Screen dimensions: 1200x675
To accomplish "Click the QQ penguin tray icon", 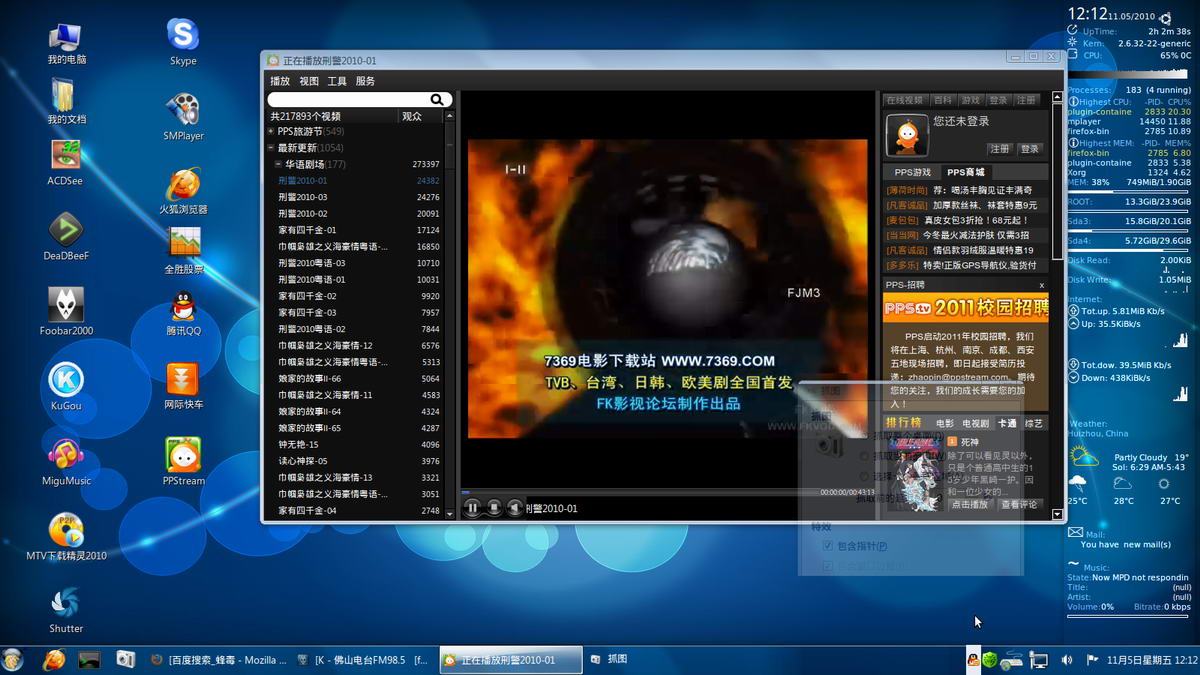I will 972,660.
